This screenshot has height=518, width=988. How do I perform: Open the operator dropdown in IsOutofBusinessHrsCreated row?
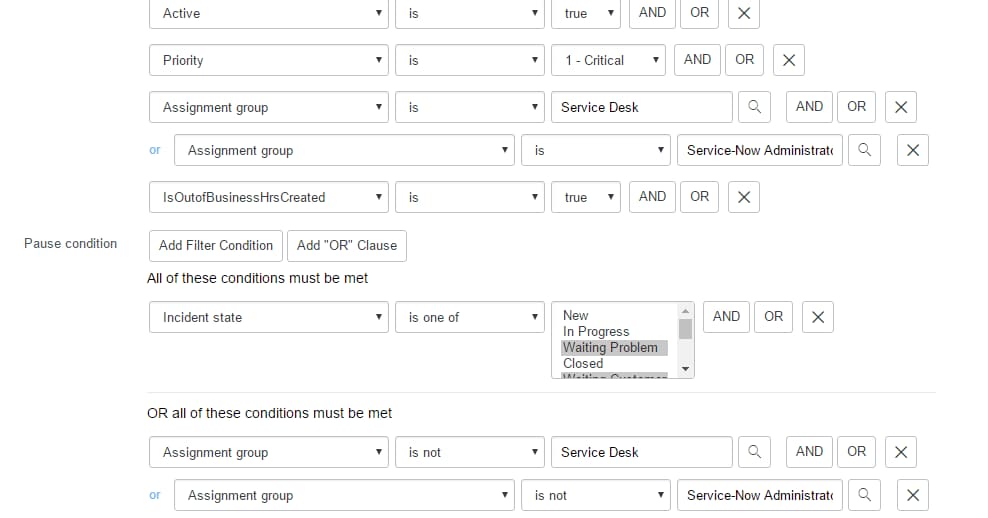[x=469, y=197]
